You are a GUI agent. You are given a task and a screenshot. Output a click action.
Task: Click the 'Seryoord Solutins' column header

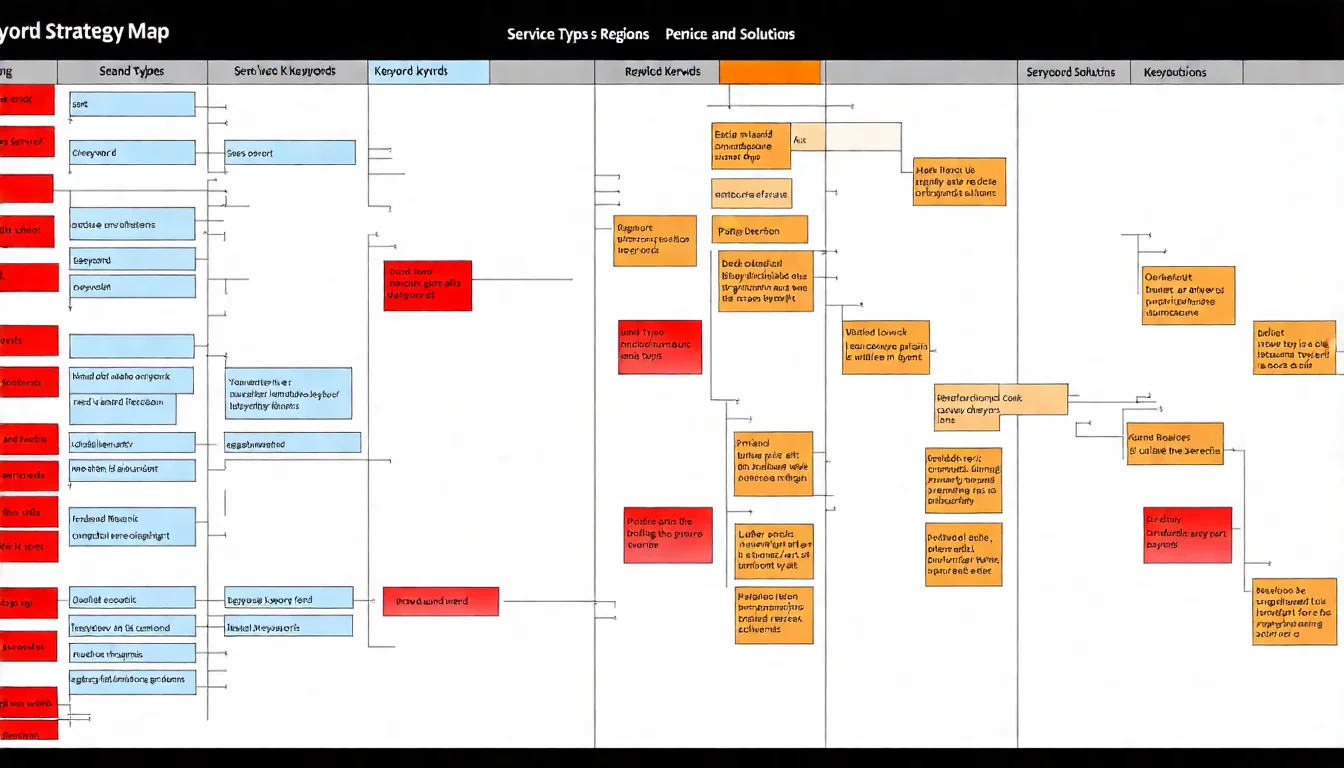[x=1073, y=72]
